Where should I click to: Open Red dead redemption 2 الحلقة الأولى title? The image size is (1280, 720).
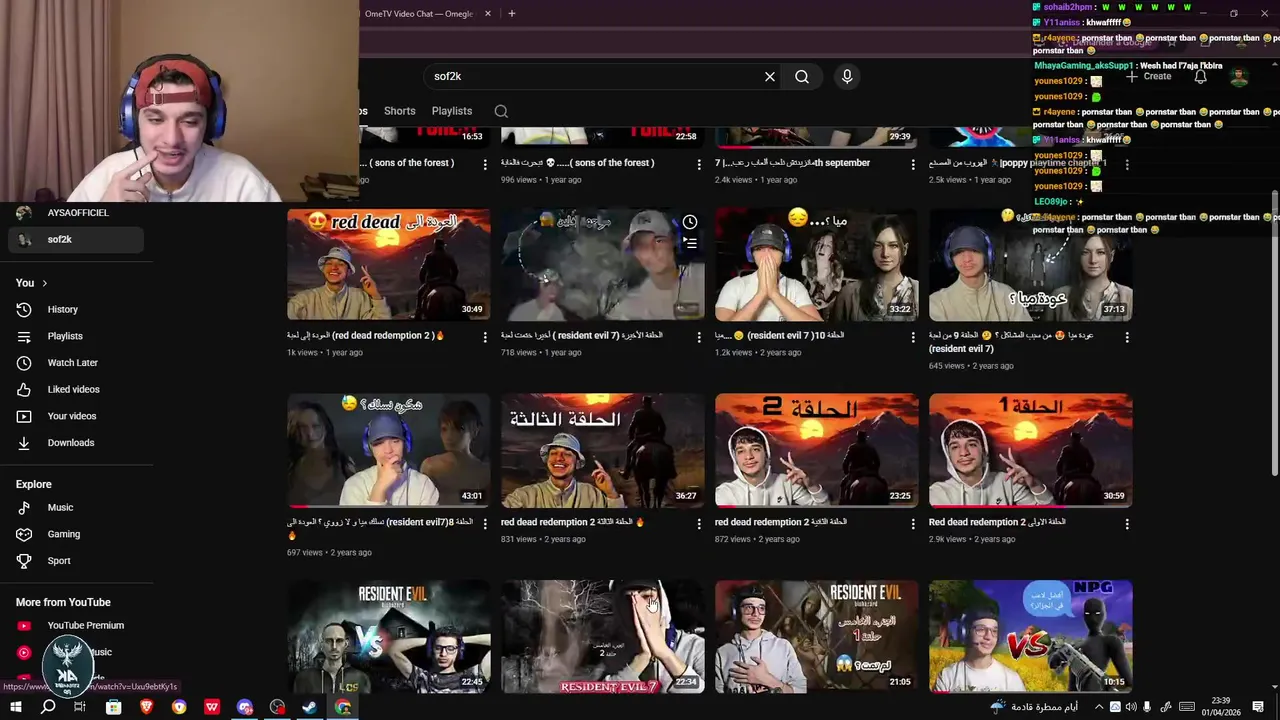[x=997, y=522]
